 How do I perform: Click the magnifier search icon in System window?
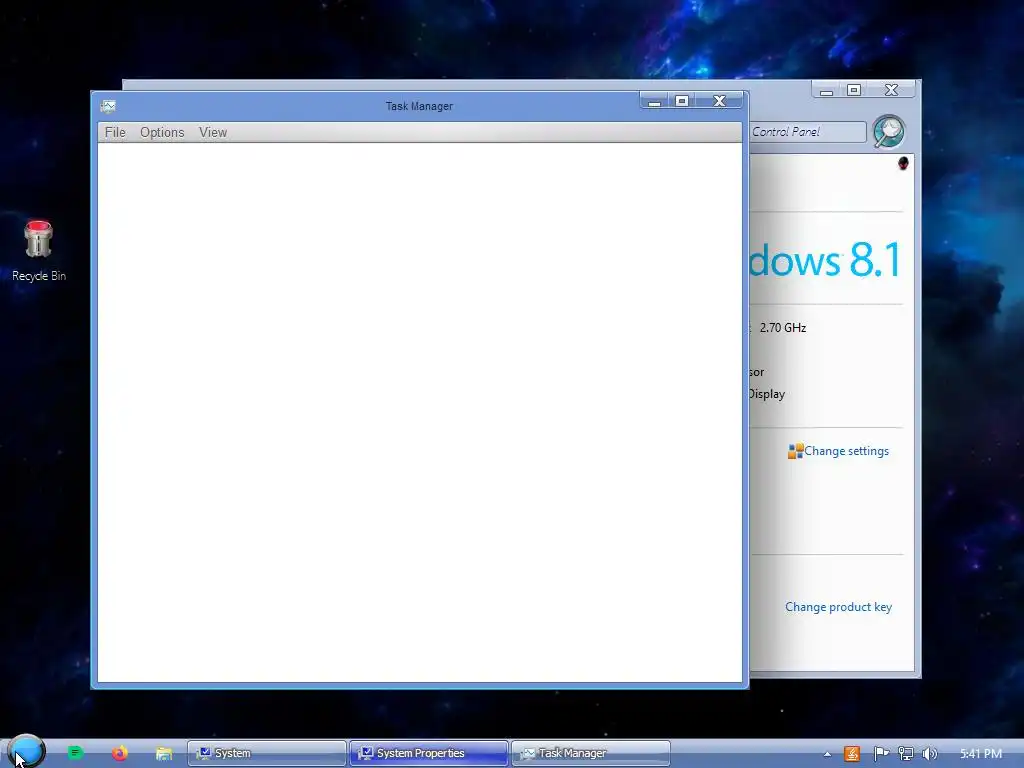click(889, 131)
